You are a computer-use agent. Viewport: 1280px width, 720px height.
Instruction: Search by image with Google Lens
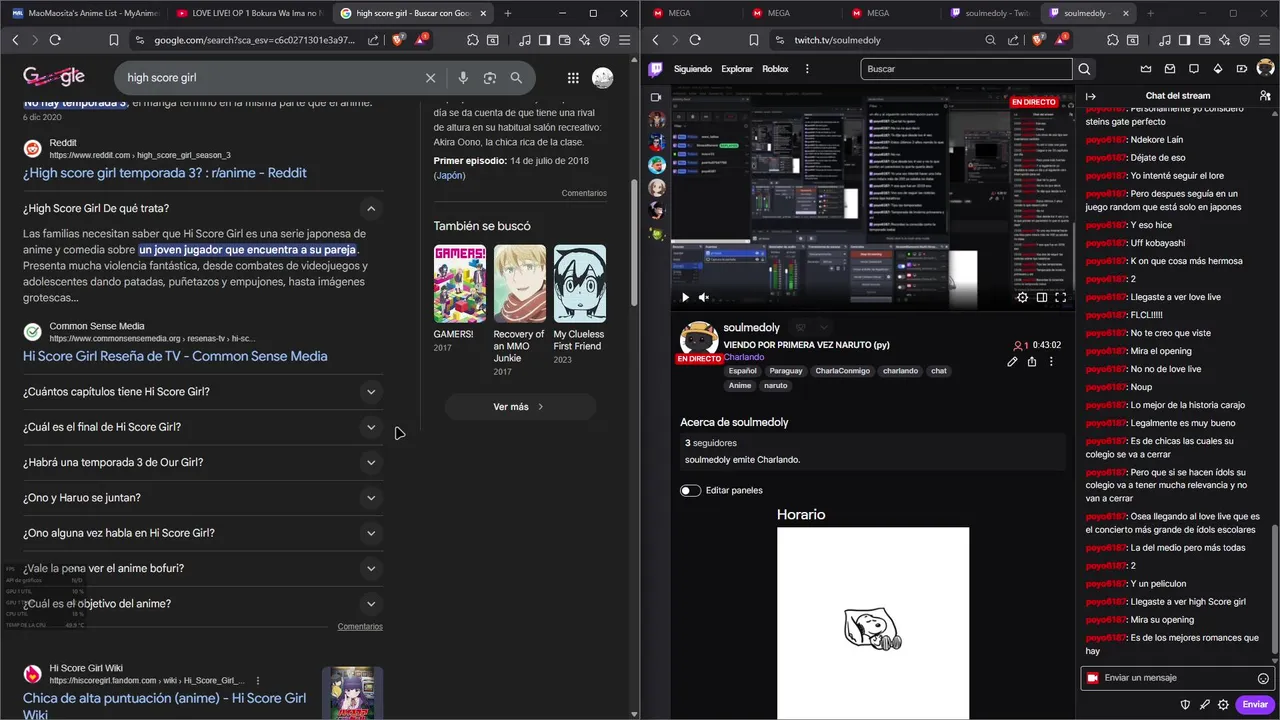pyautogui.click(x=490, y=78)
